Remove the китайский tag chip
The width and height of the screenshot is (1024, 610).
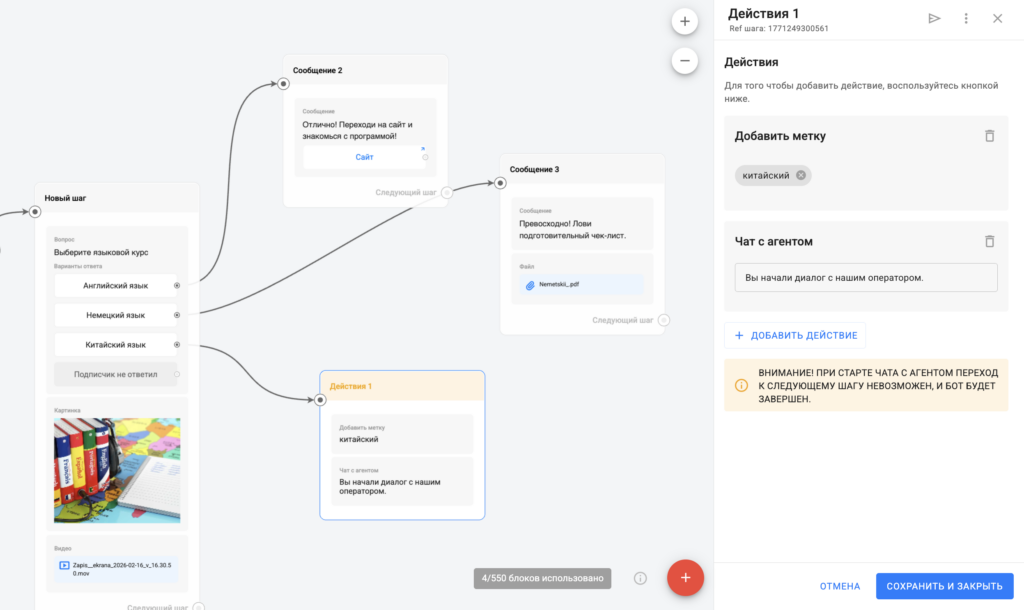click(x=801, y=176)
